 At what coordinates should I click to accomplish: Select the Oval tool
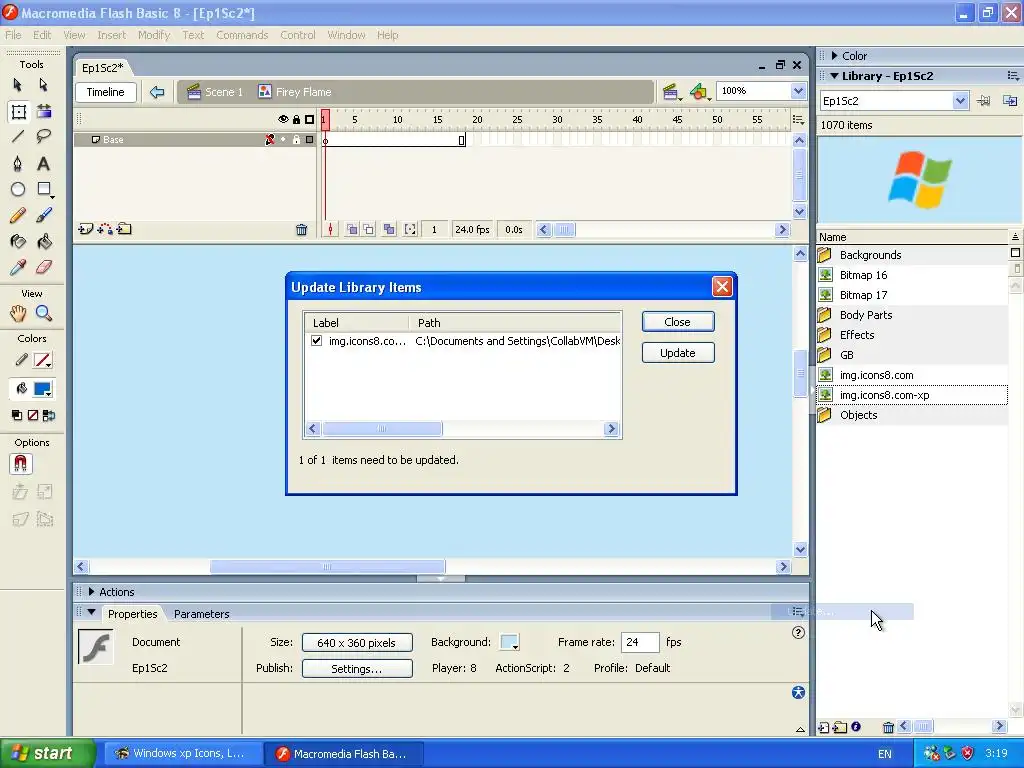pyautogui.click(x=18, y=189)
